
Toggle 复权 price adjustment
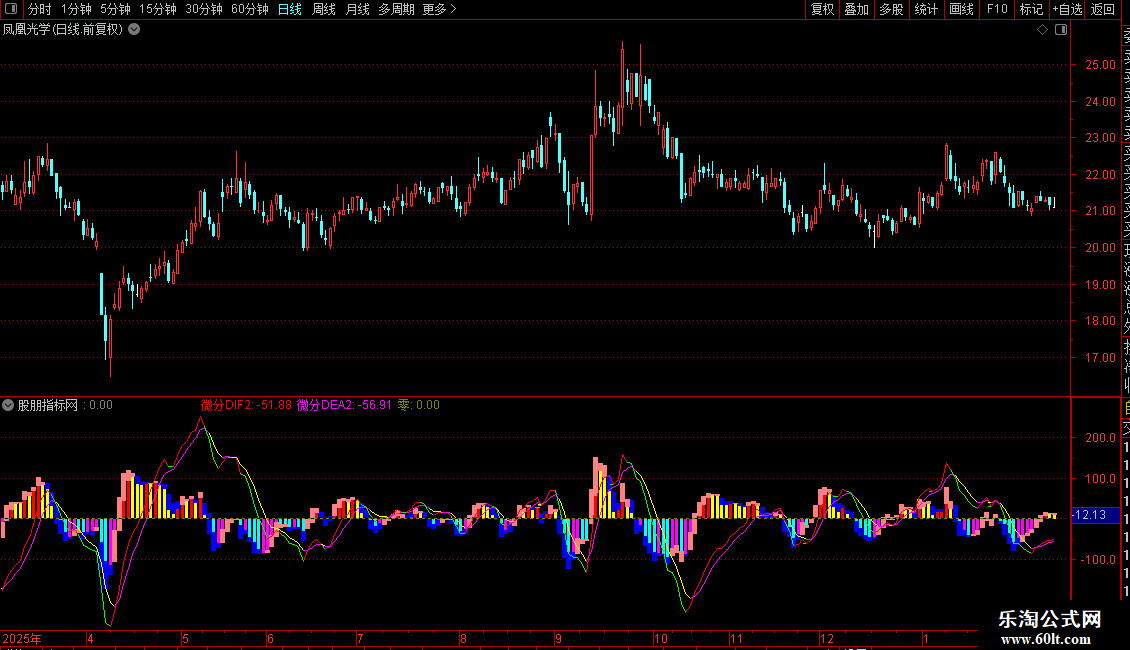822,9
